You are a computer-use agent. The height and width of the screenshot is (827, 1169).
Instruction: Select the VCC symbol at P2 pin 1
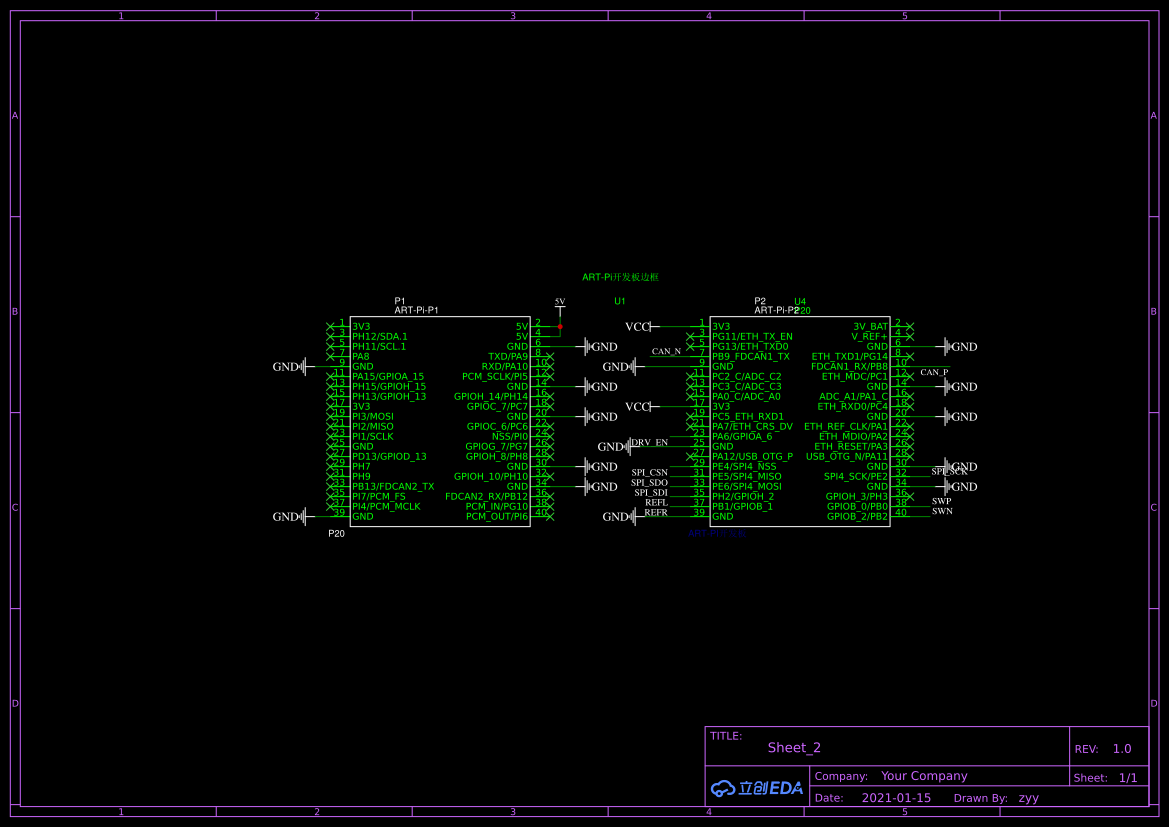[638, 327]
